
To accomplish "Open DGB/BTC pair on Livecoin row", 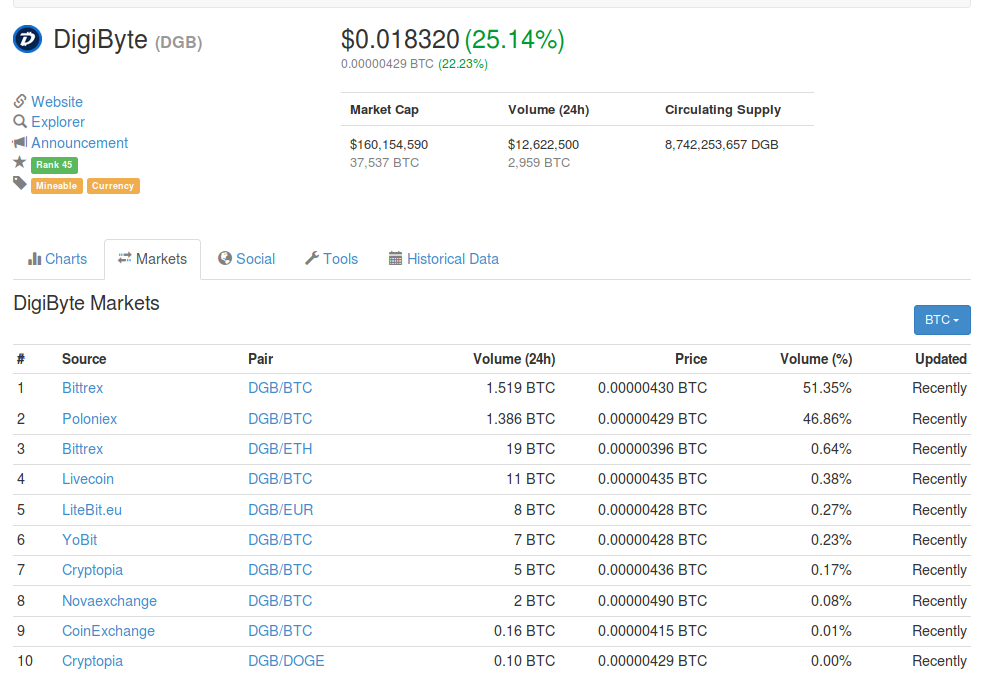I will point(280,479).
